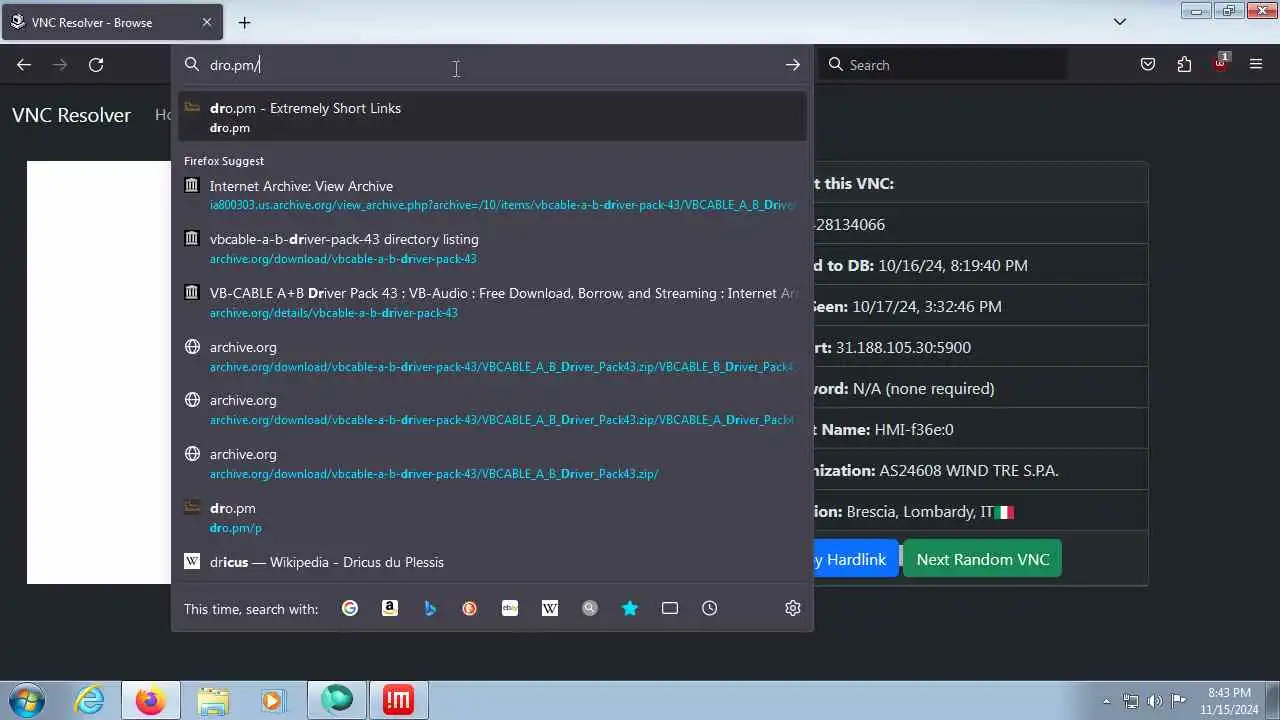The image size is (1280, 720).
Task: Click AS24608 WIND TRE S.P.A. text
Action: pyautogui.click(x=969, y=470)
